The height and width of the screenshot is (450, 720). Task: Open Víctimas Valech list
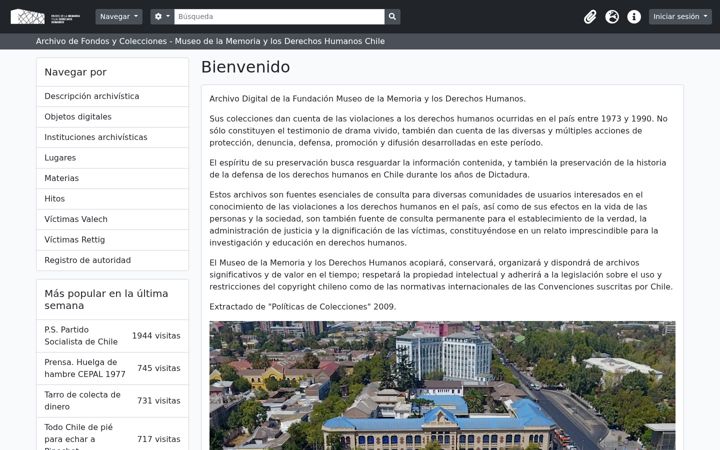(x=112, y=219)
